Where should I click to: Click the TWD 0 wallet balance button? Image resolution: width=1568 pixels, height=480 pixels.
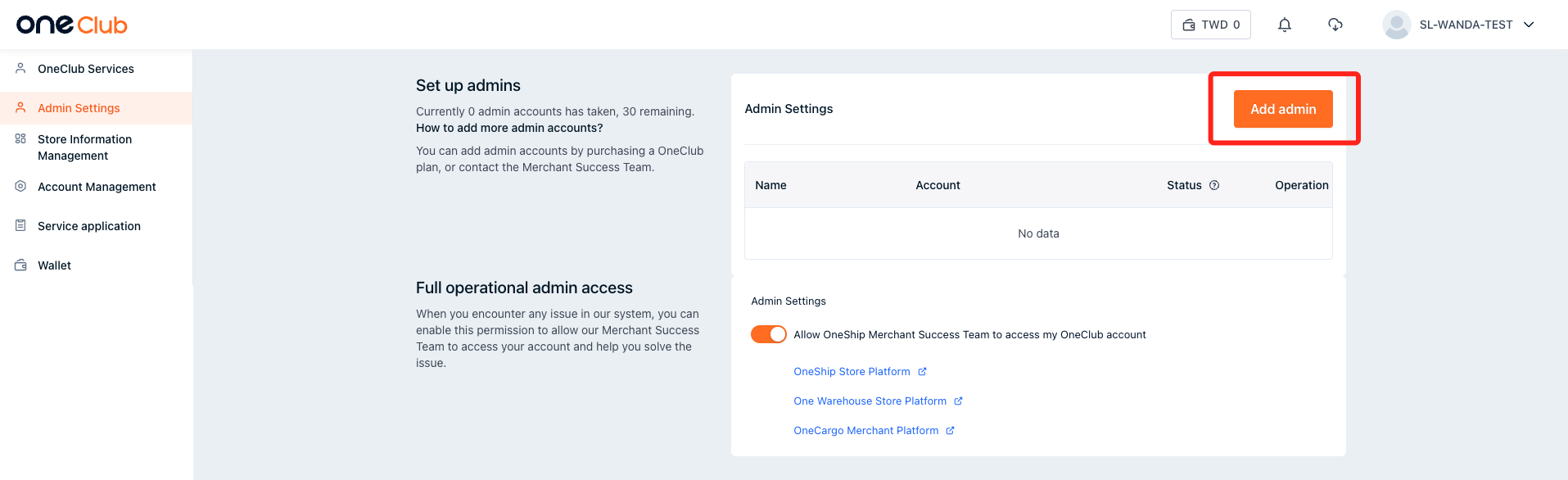point(1210,25)
